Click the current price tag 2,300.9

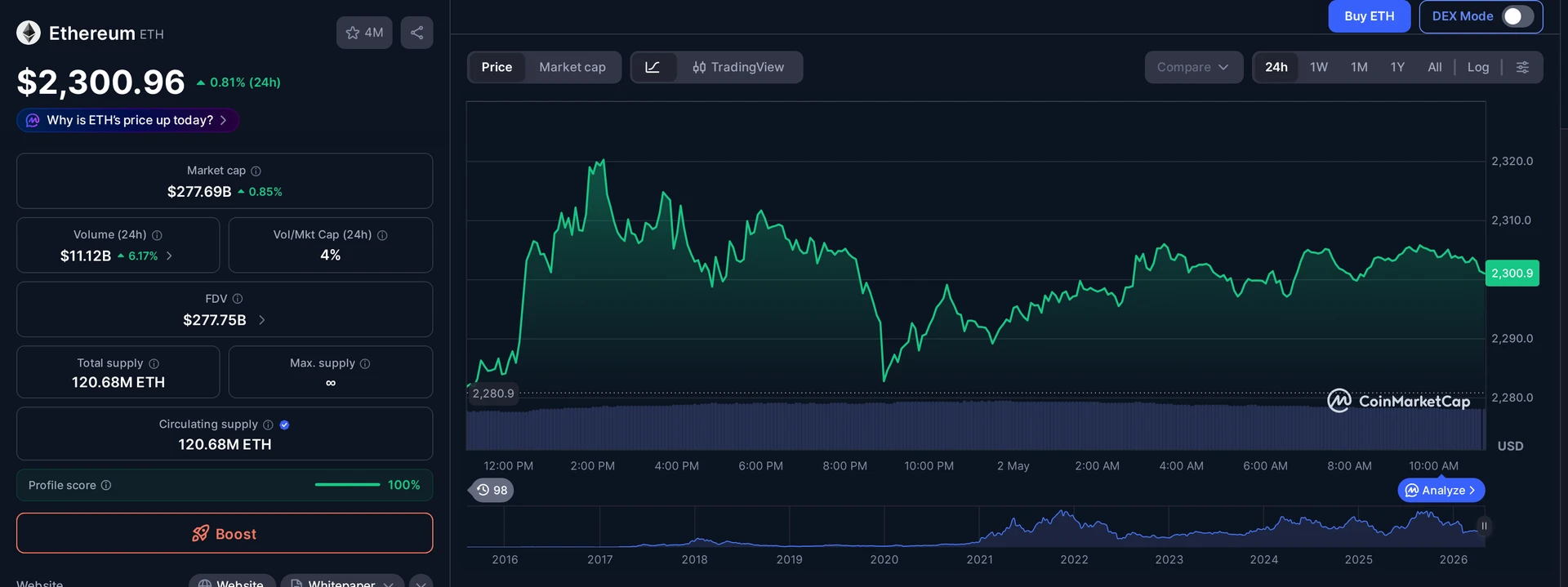(x=1512, y=273)
